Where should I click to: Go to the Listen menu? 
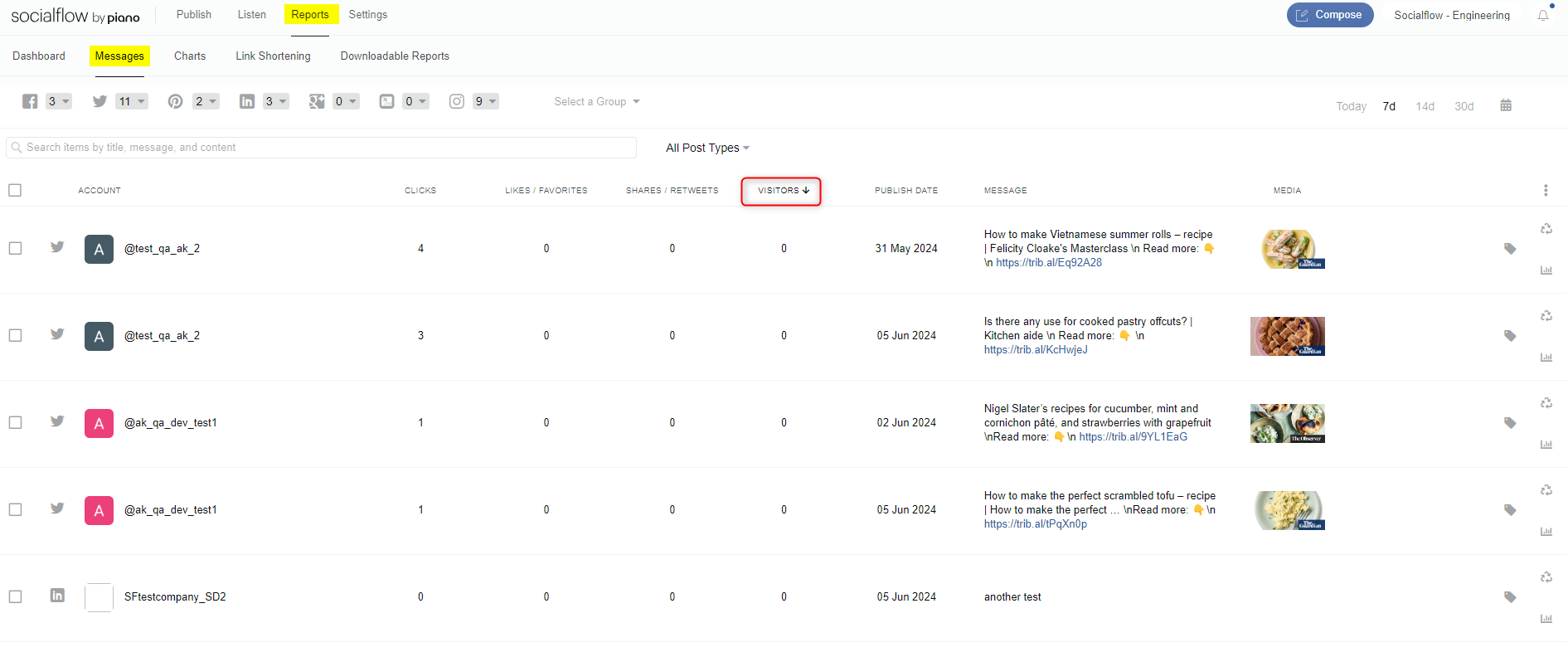click(252, 14)
